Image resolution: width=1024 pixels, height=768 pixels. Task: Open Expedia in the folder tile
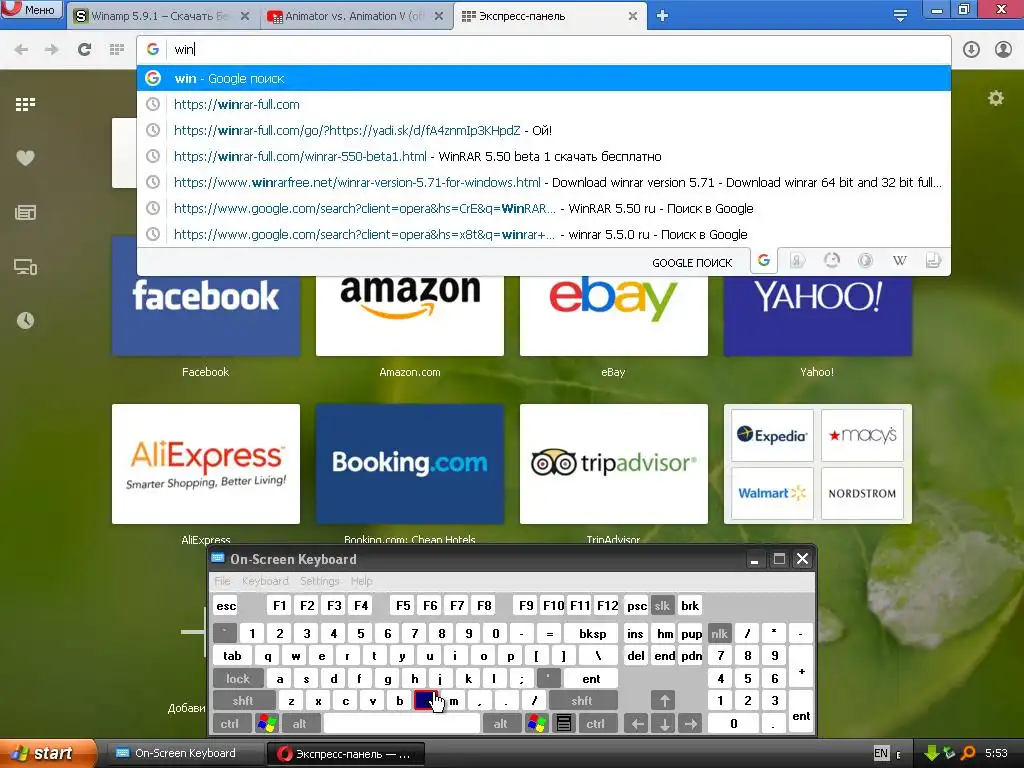point(772,435)
